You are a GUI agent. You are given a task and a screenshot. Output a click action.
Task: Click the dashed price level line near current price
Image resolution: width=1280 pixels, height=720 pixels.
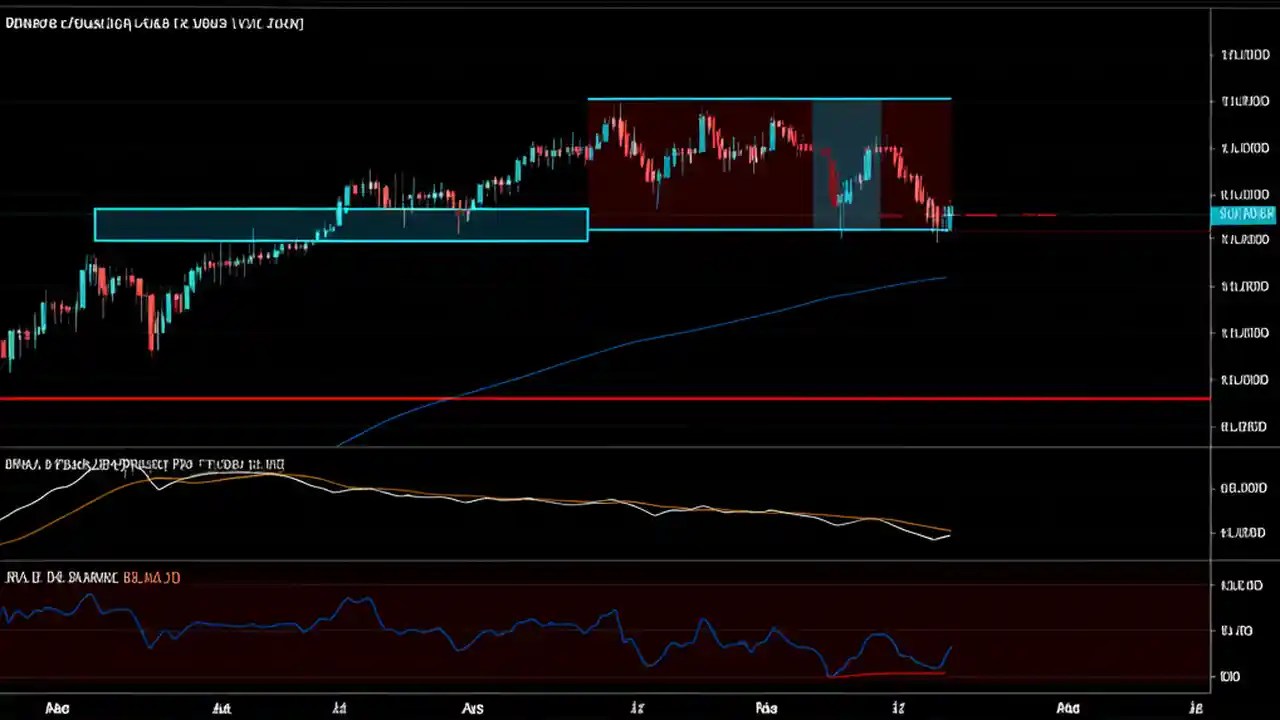[1010, 214]
